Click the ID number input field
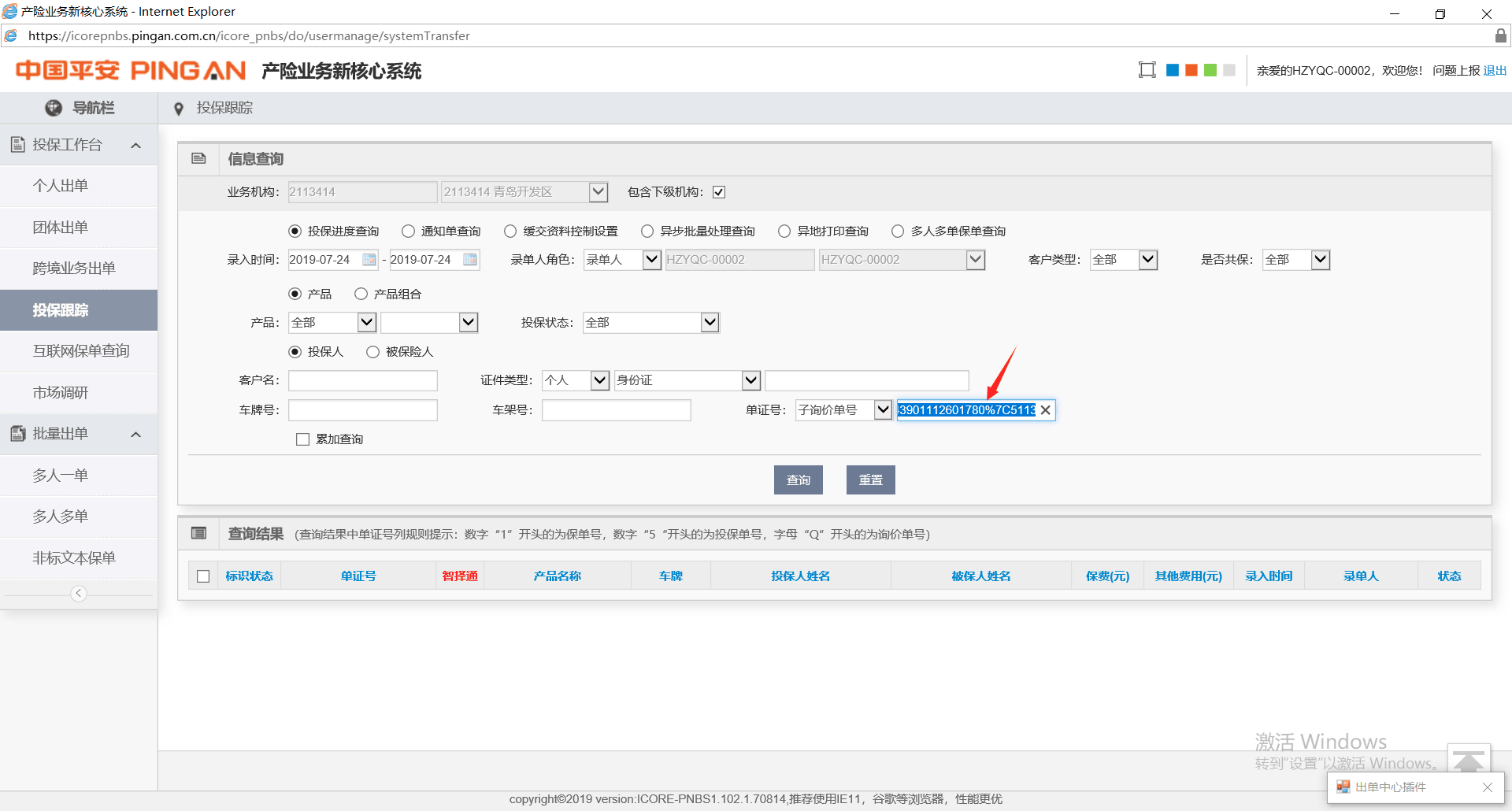The width and height of the screenshot is (1512, 811). pos(867,380)
